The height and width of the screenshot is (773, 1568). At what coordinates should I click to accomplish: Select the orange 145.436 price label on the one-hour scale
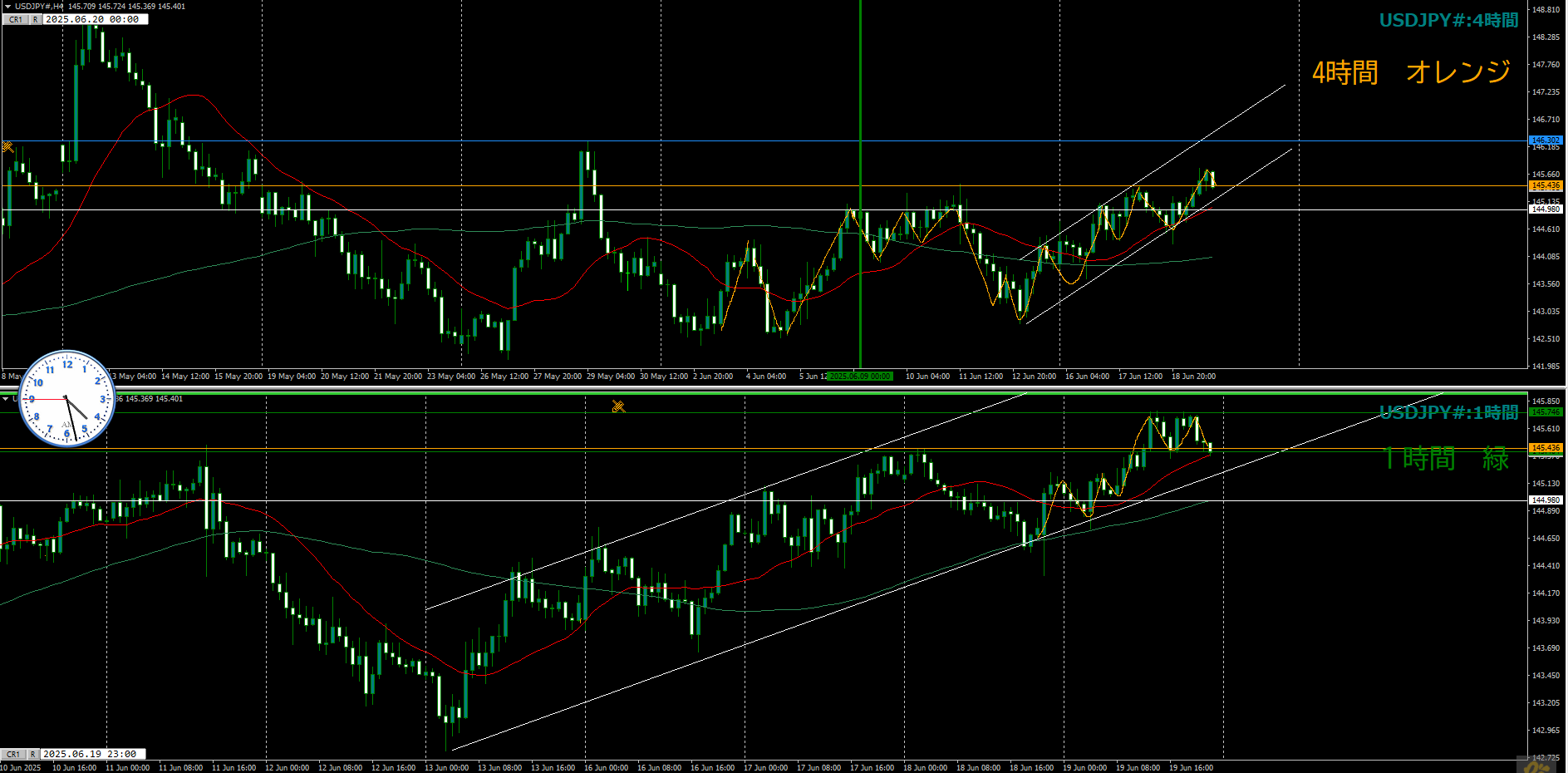coord(1546,448)
